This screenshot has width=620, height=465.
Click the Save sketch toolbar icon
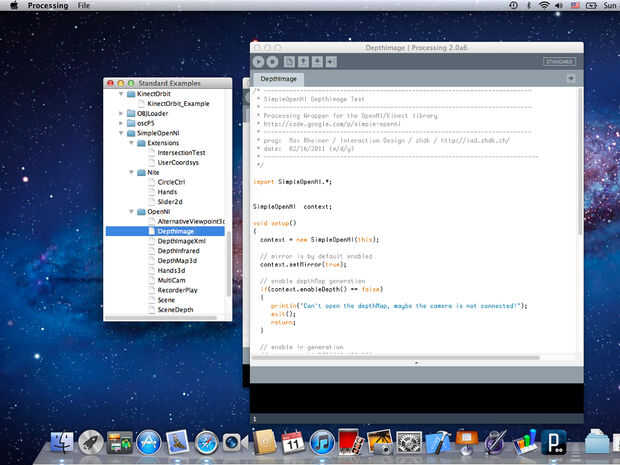click(318, 61)
